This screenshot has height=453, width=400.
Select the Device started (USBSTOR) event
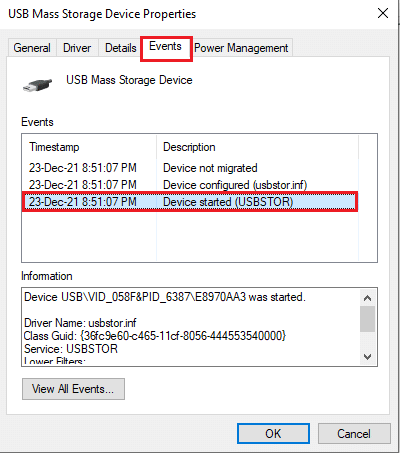coord(190,202)
